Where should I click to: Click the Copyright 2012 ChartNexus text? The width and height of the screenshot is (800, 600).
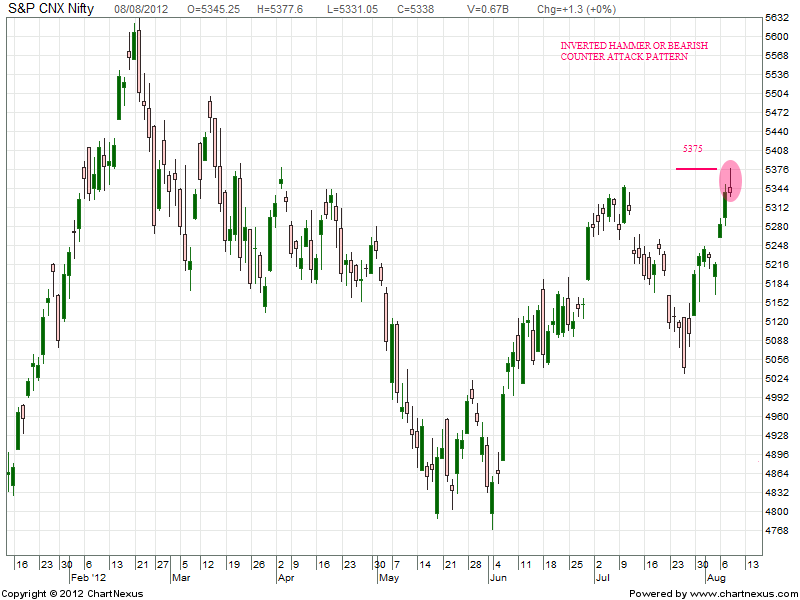tap(73, 594)
